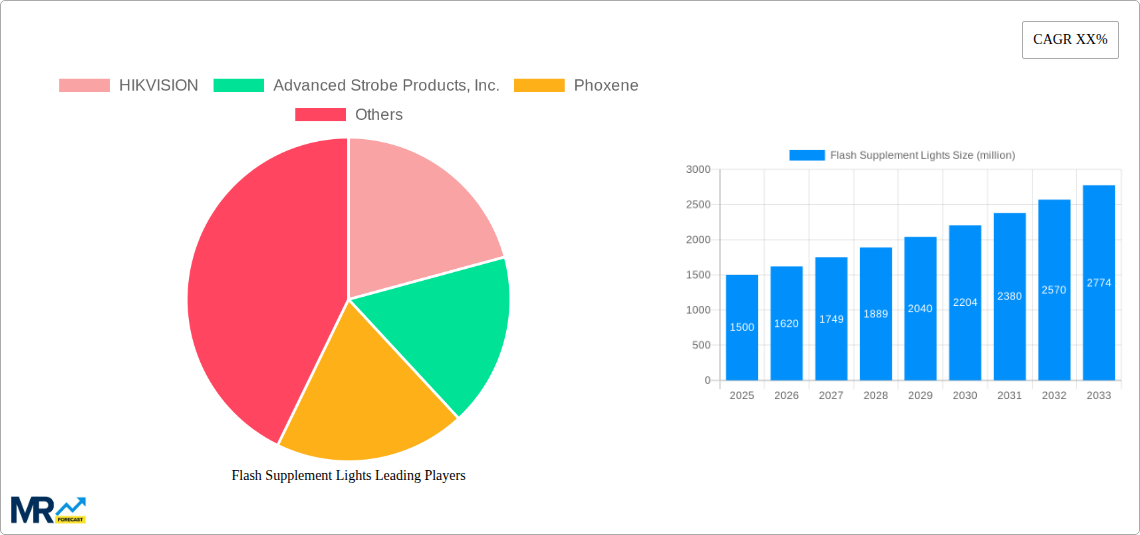Click the 3000 y-axis label
Screen dimensions: 1140x535
(698, 169)
